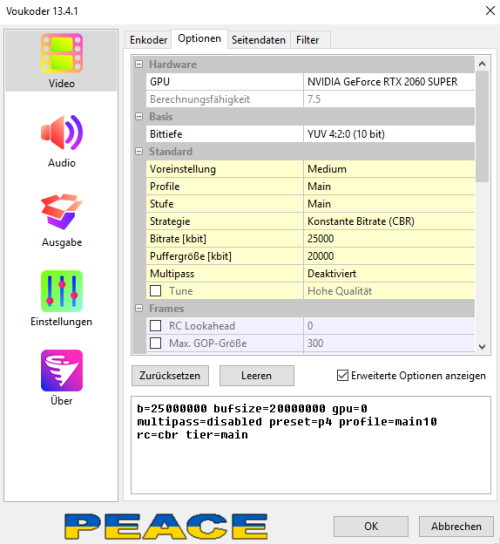
Task: Click the Stufe row label
Action: click(161, 204)
